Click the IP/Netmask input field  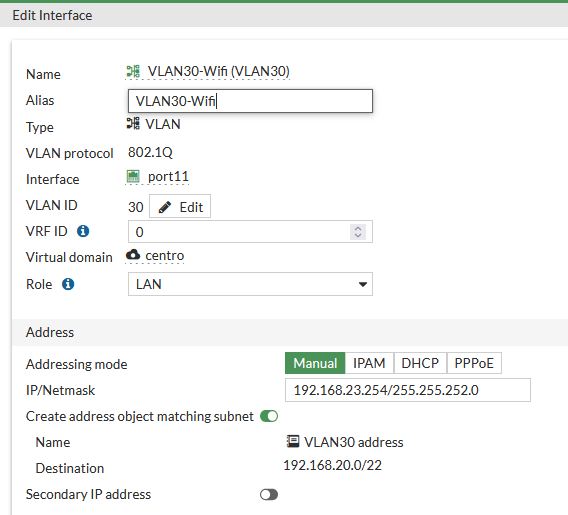point(408,390)
